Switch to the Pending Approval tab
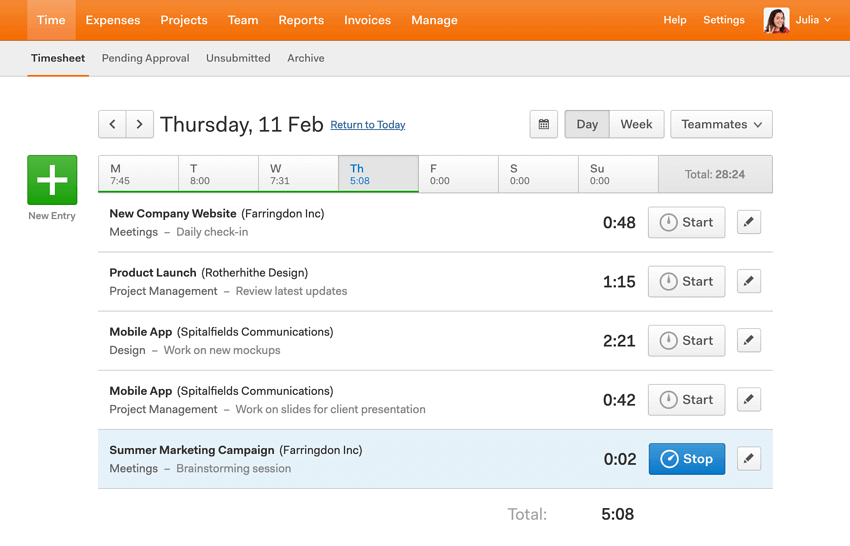 coord(146,58)
